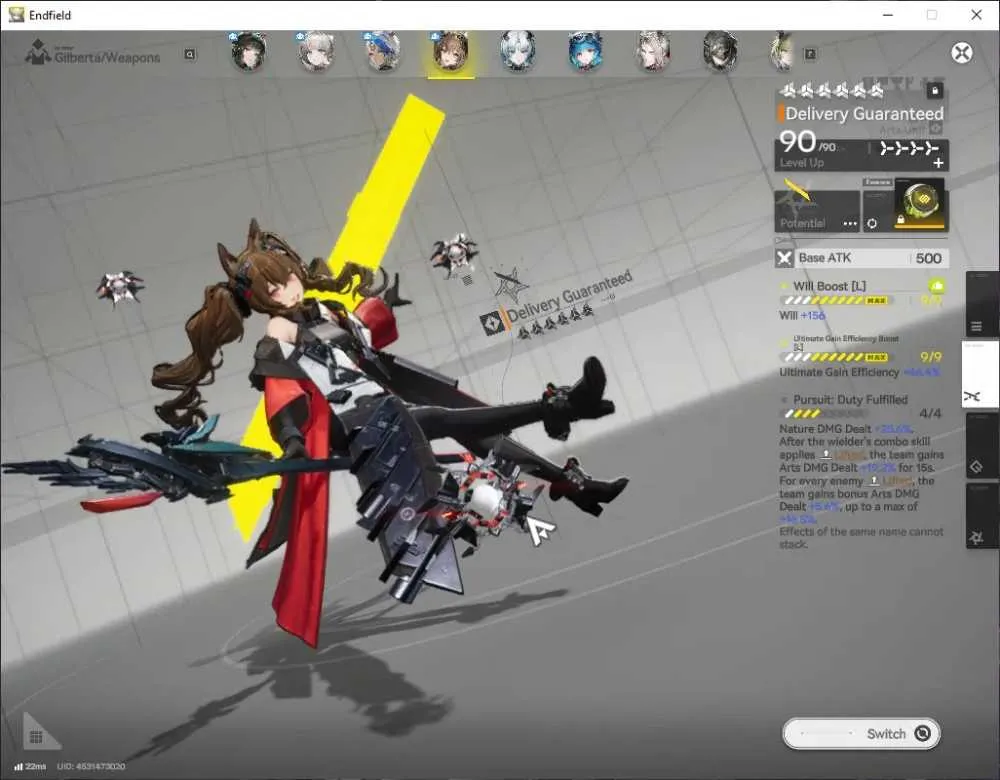1000x780 pixels.
Task: Click the plus icon for weapon breakthrough
Action: (938, 163)
